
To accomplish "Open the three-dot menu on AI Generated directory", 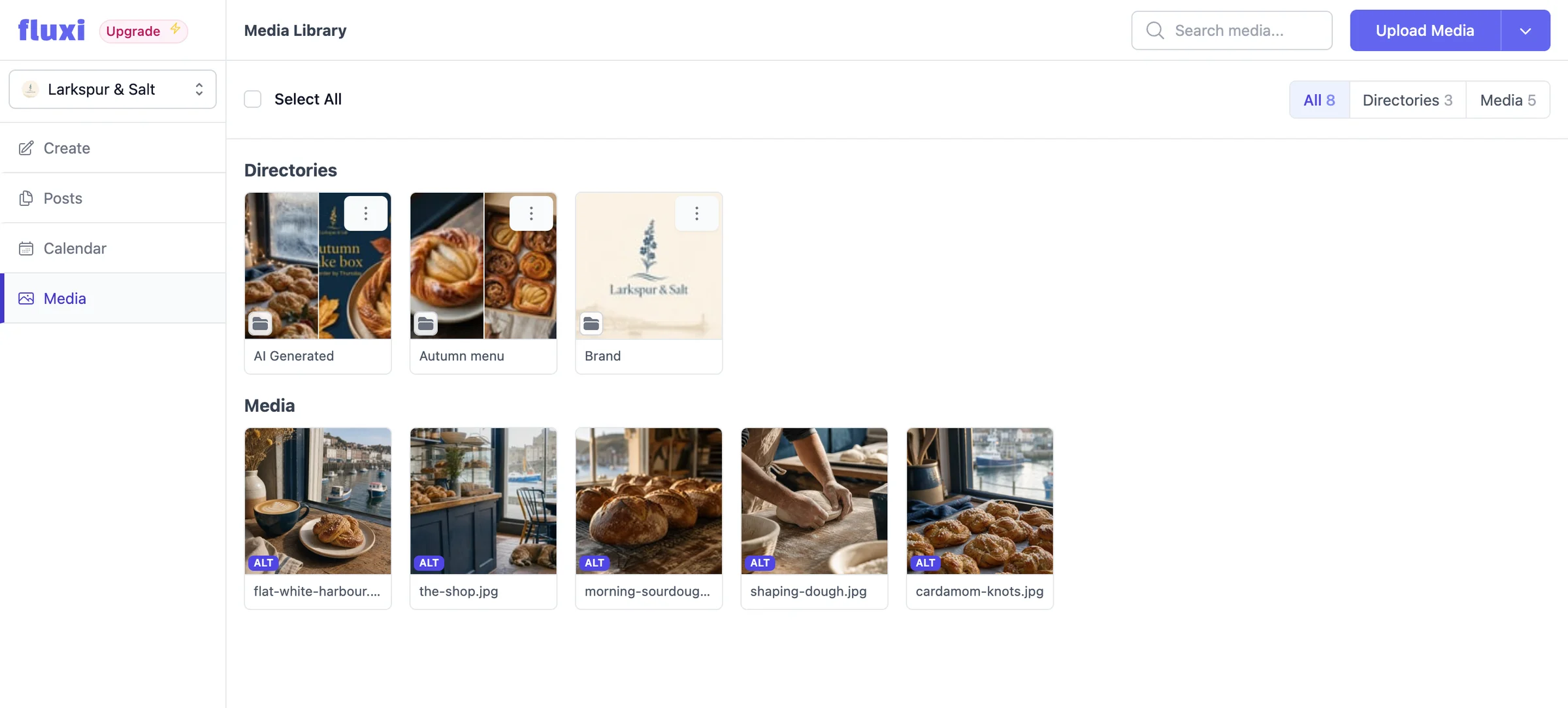I will 366,213.
